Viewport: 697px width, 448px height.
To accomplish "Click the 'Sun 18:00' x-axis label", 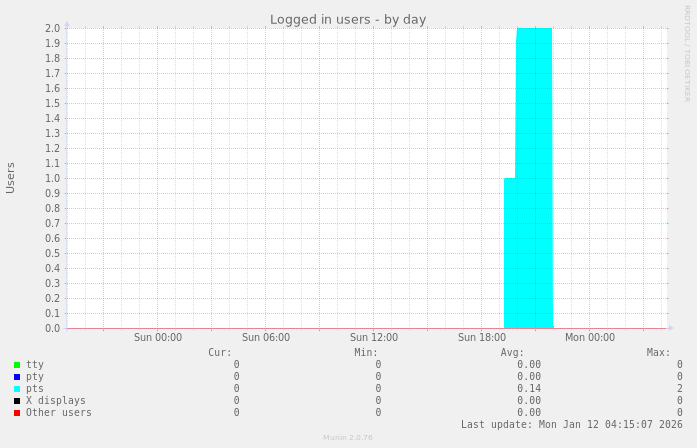I will point(482,338).
